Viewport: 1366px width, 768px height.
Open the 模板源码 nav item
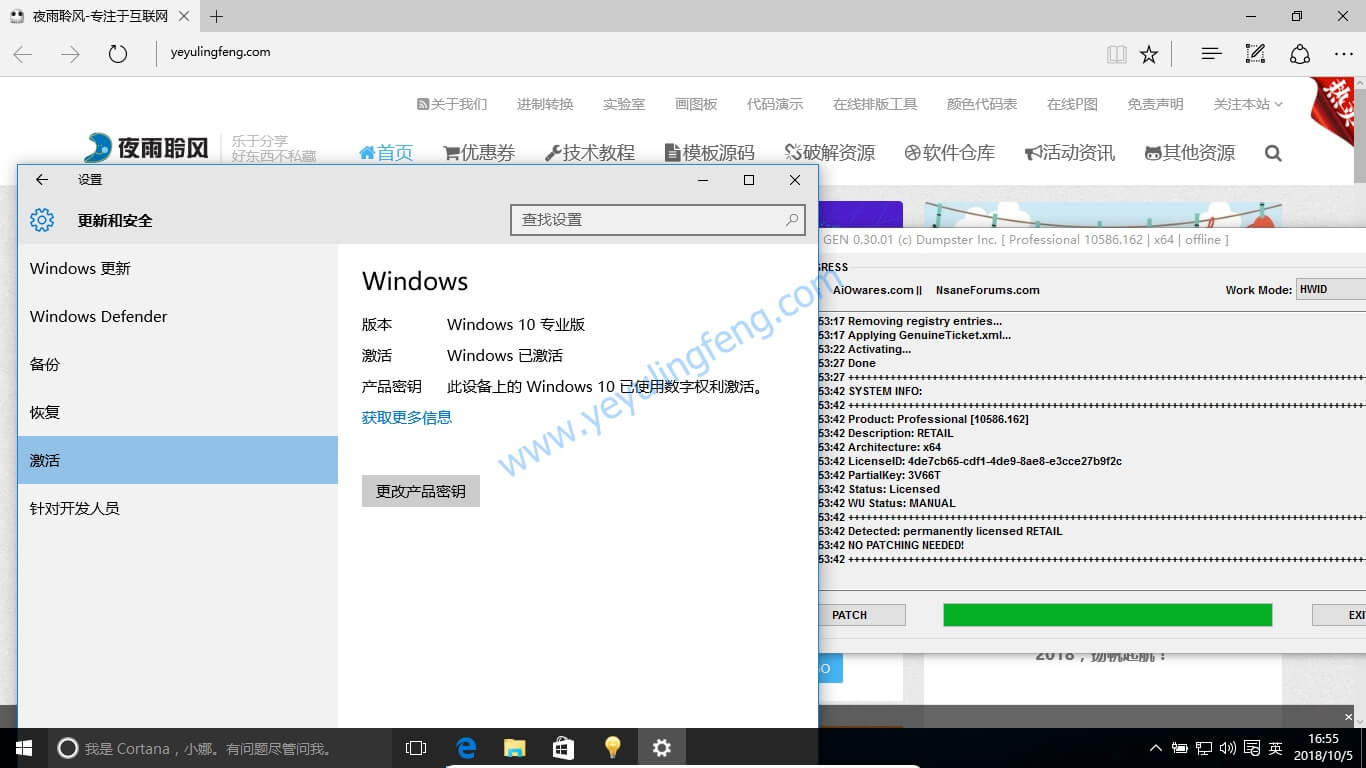(710, 153)
